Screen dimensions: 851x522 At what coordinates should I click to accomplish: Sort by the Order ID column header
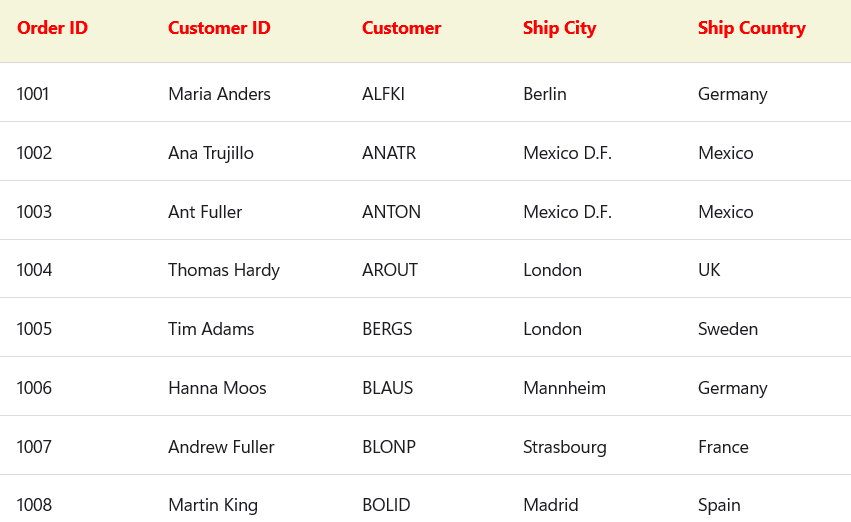(x=53, y=28)
